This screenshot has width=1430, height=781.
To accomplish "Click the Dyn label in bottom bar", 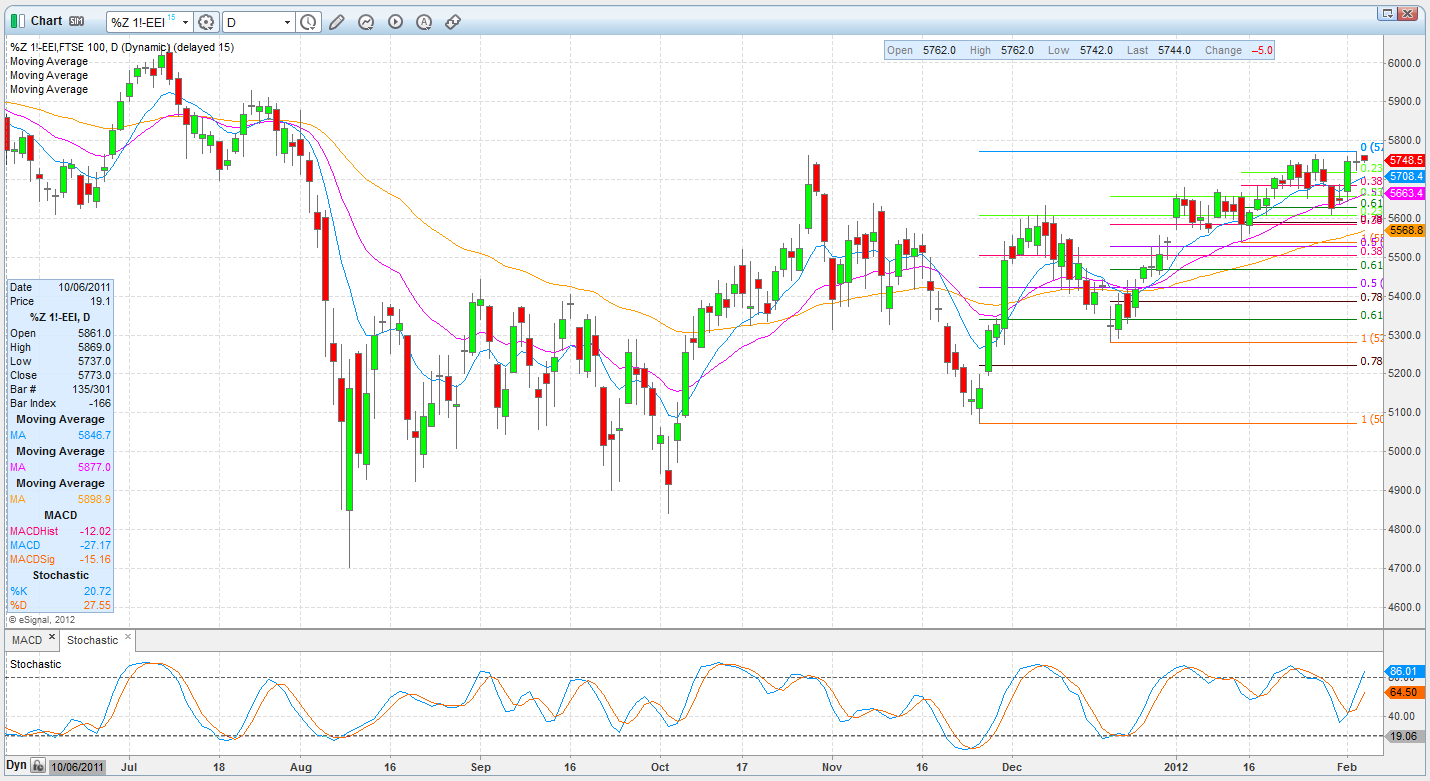I will [x=16, y=766].
